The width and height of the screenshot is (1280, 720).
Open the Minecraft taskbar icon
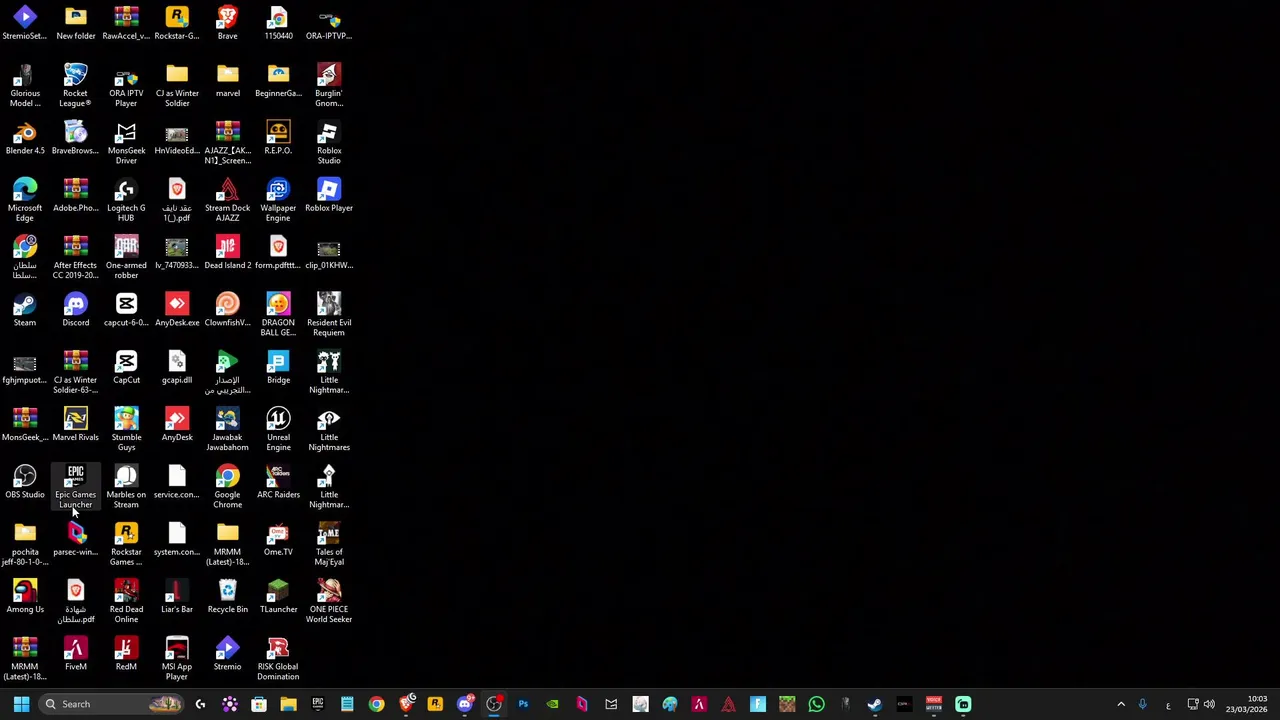coord(787,704)
